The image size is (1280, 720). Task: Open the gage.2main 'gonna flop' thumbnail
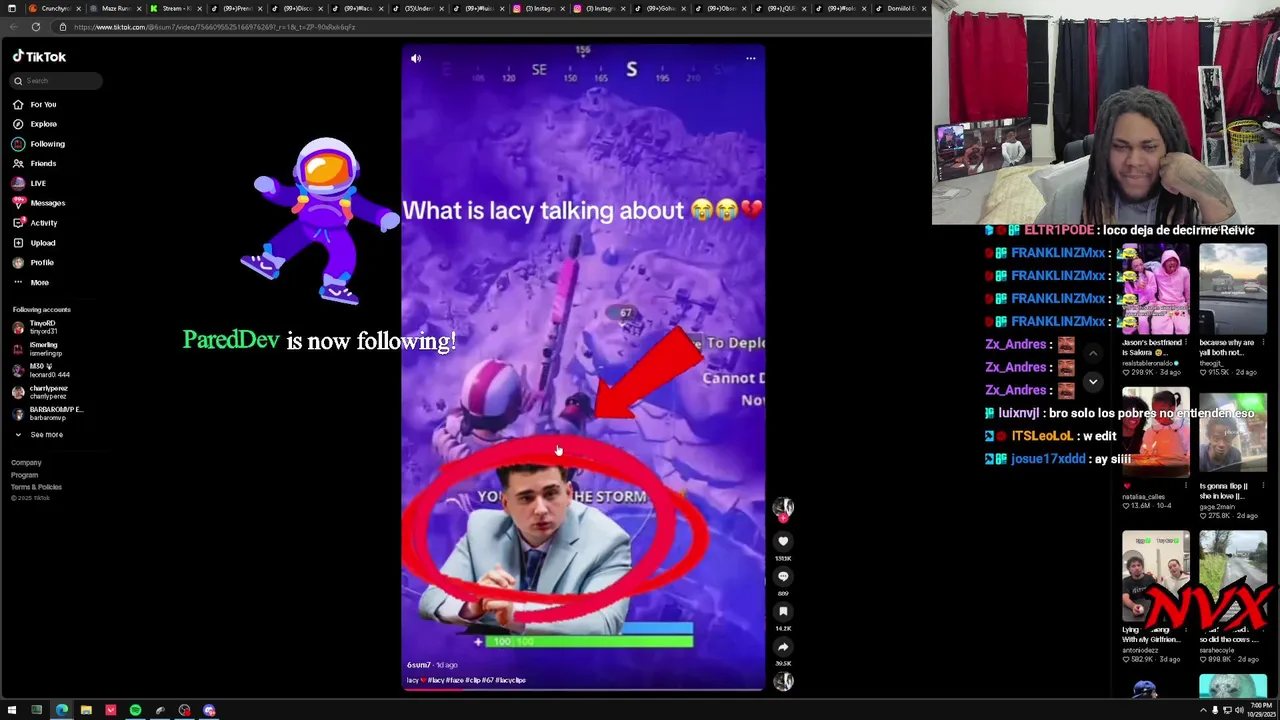point(1232,433)
